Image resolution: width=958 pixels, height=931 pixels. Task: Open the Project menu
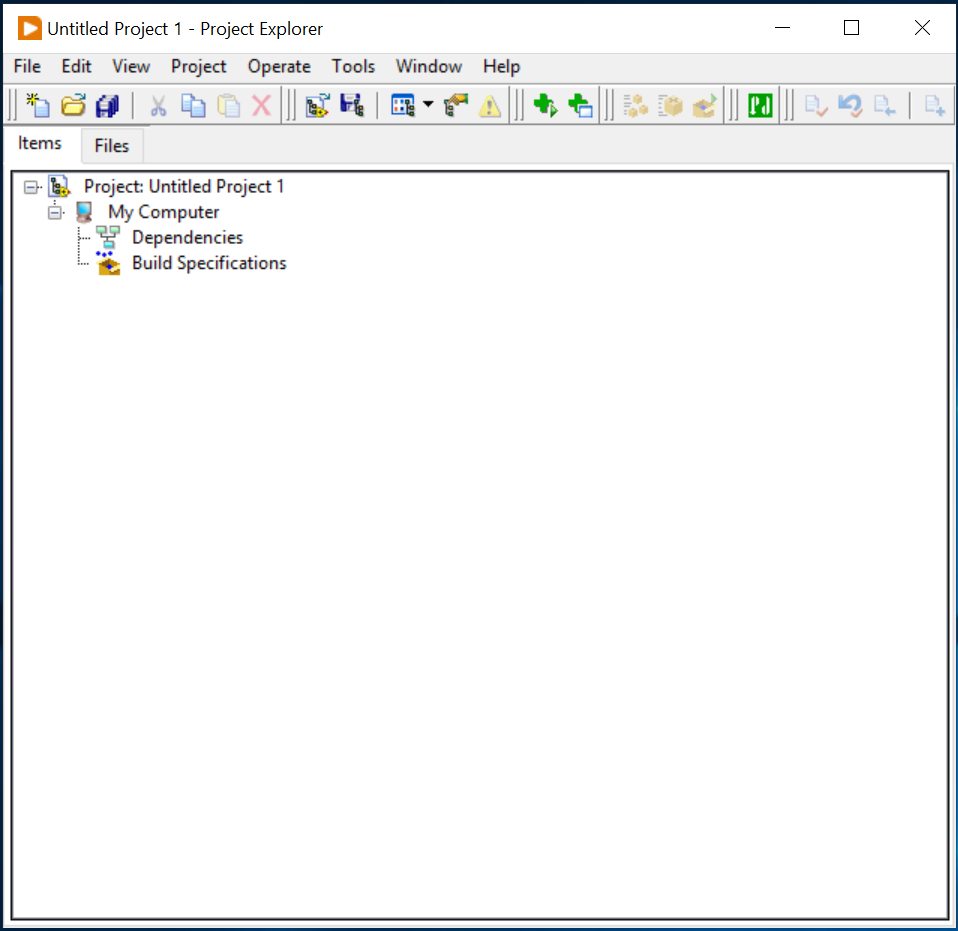(x=198, y=66)
